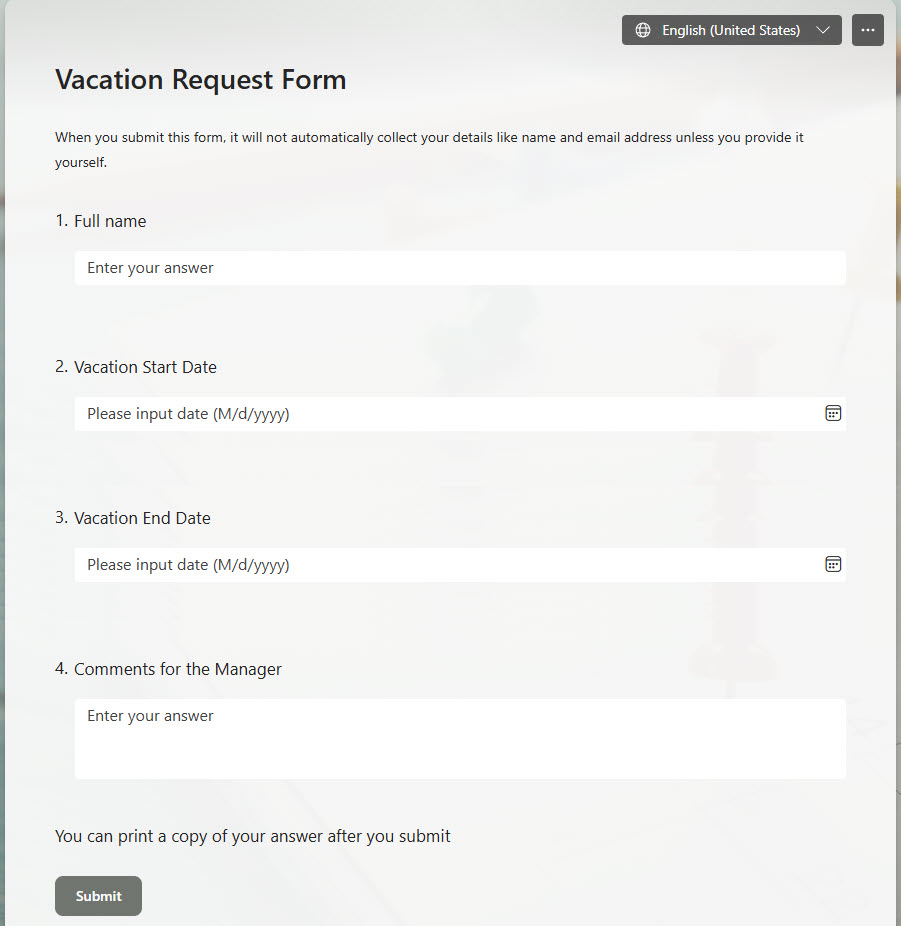
Task: Open the calendar picker for Vacation Start Date
Action: (833, 413)
